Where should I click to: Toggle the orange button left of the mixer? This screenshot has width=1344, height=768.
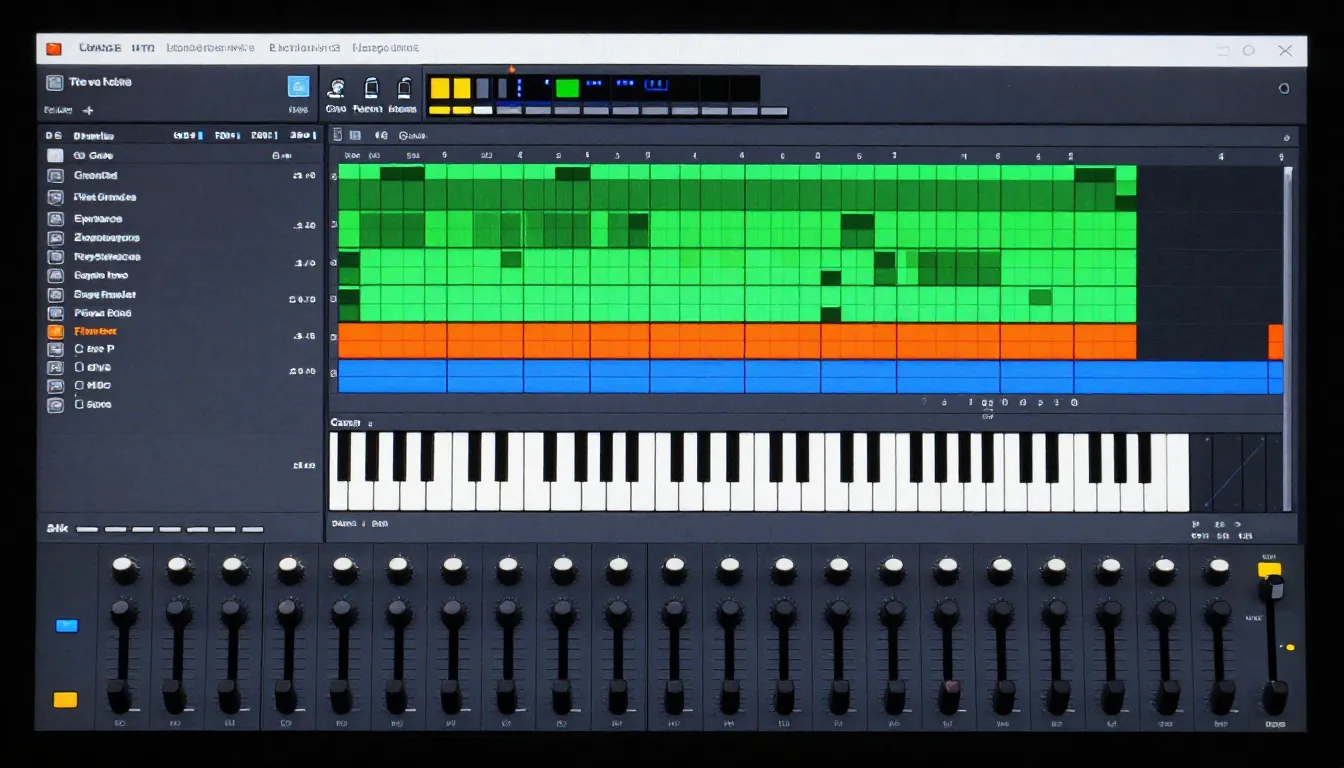(66, 699)
